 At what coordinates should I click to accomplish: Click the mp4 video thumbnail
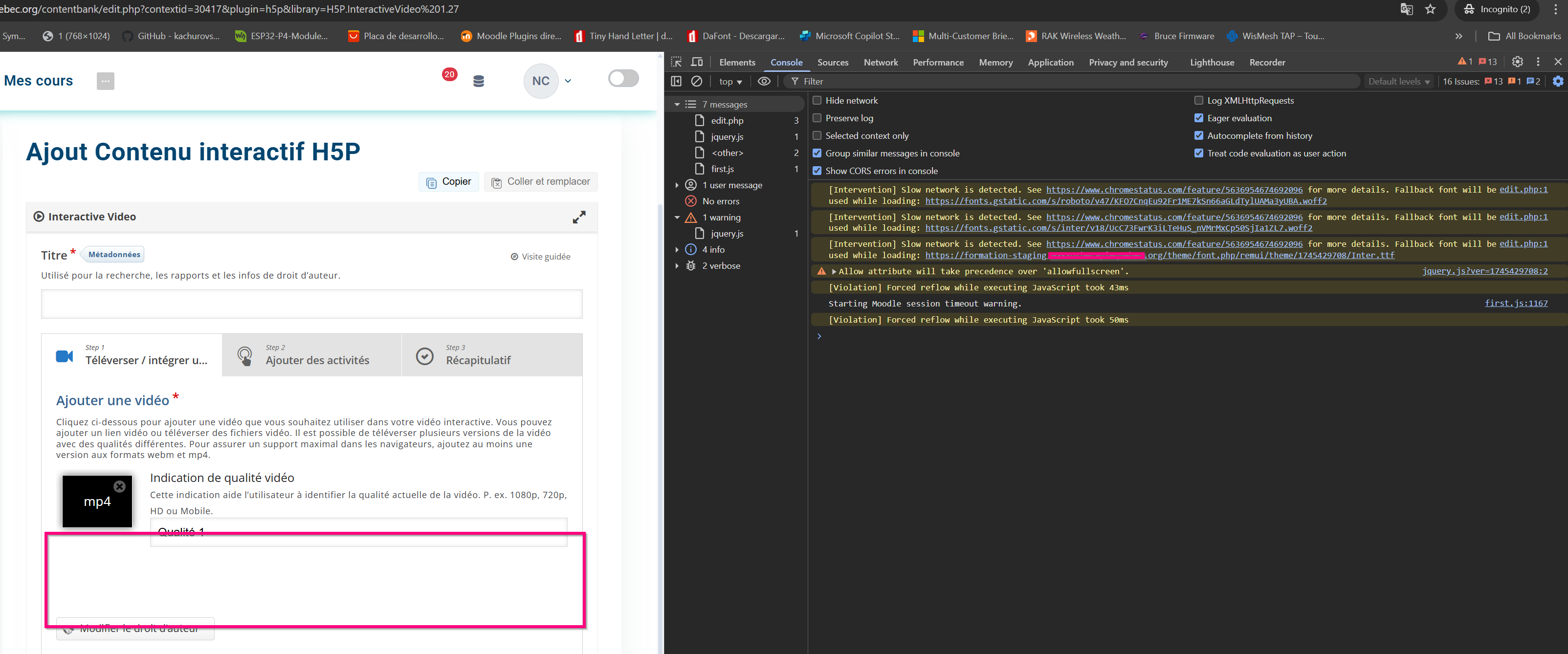point(97,501)
